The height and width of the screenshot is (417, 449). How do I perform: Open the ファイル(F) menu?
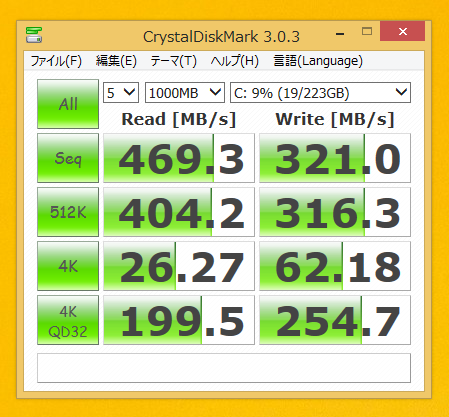click(56, 61)
